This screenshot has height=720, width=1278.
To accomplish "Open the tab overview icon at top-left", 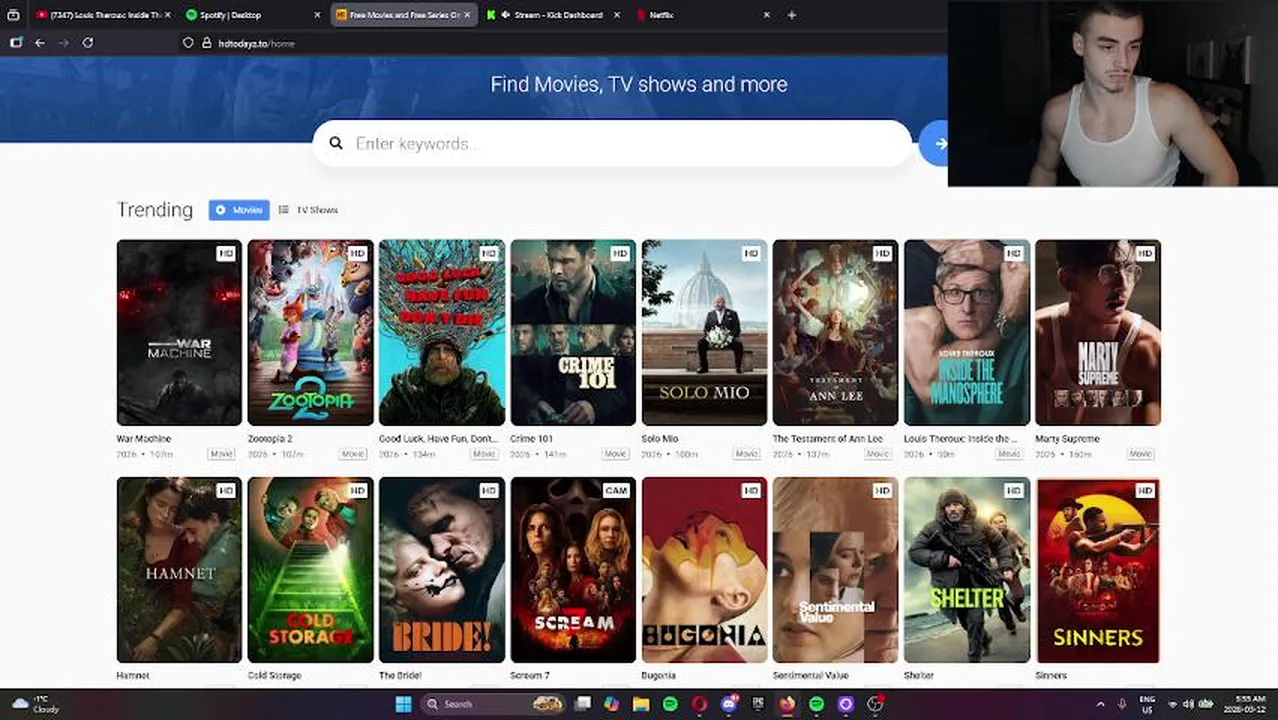I will pos(14,15).
